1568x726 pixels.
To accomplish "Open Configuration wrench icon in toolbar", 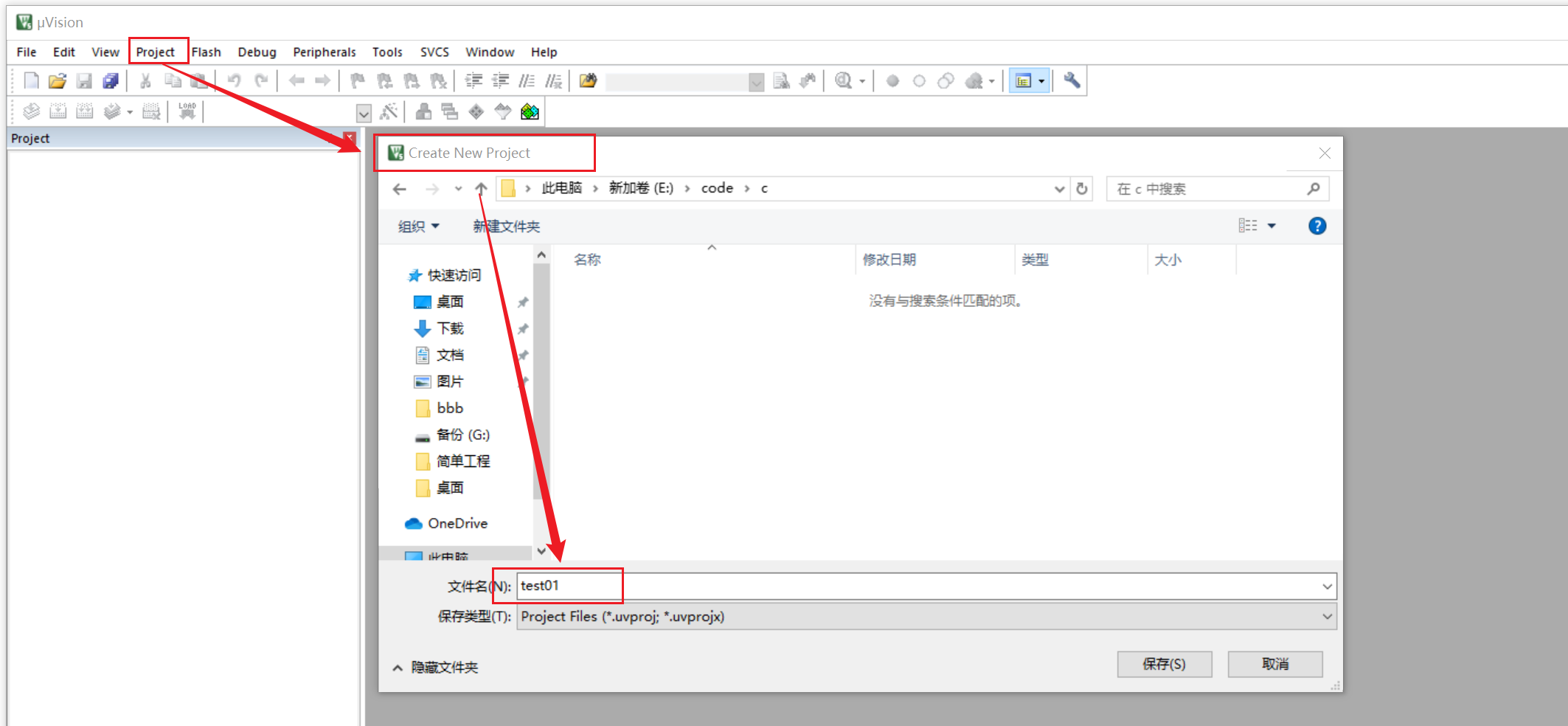I will (x=1072, y=80).
